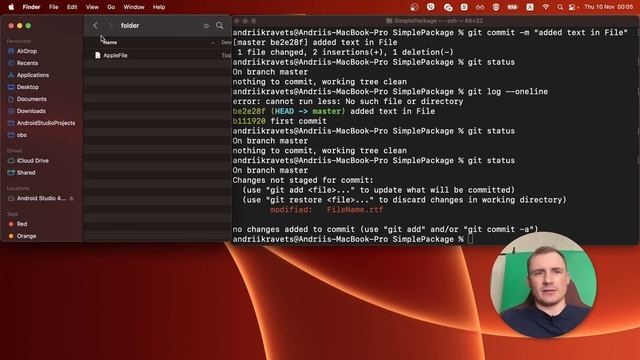The image size is (640, 360).
Task: Open the Apple menu
Action: pos(11,7)
